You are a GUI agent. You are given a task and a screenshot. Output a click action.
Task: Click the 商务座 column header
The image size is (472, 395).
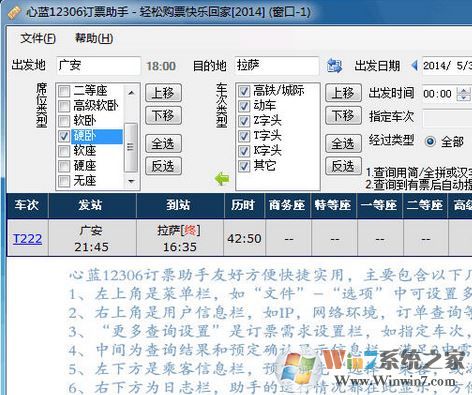click(287, 205)
